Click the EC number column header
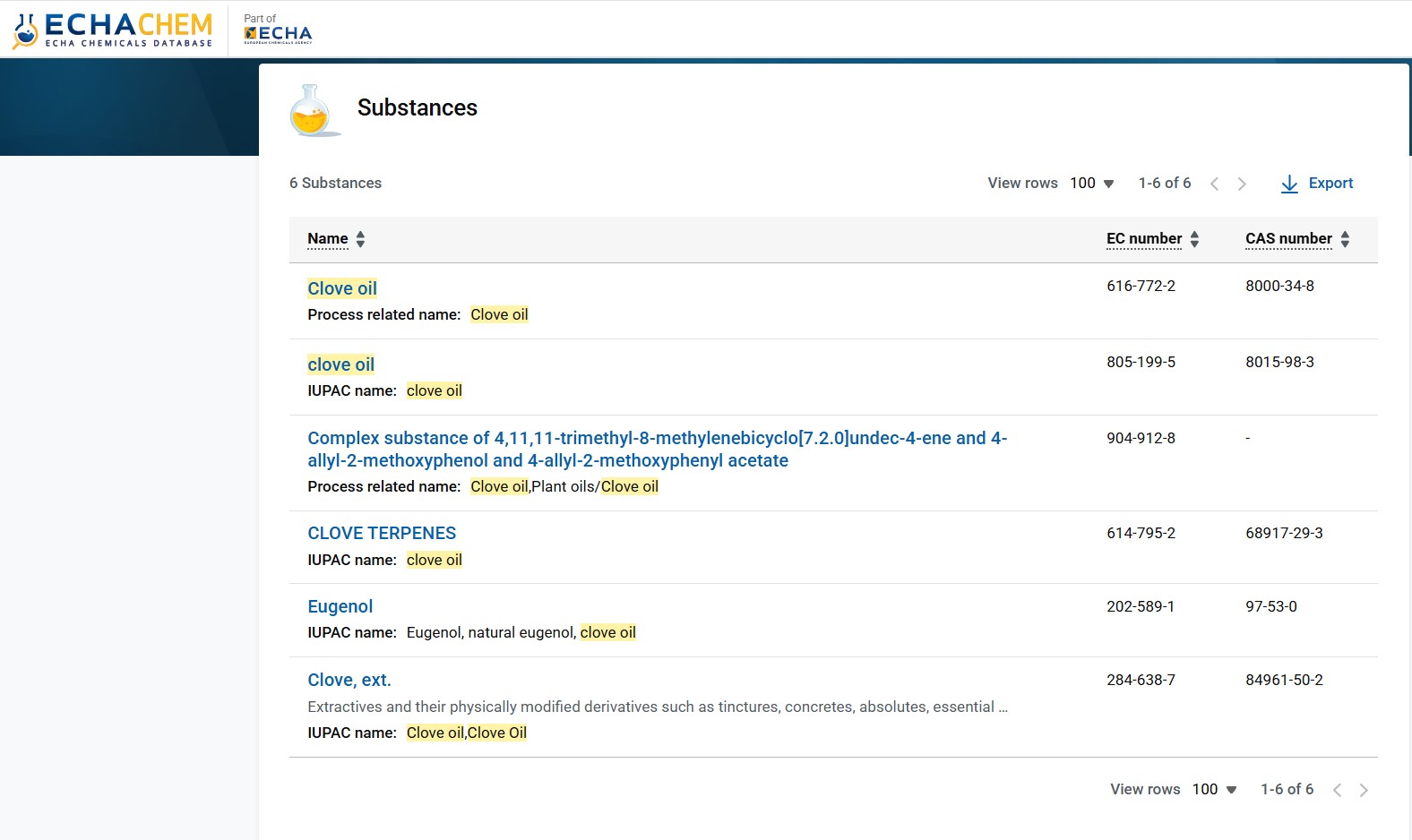Viewport: 1412px width, 840px height. coord(1144,239)
